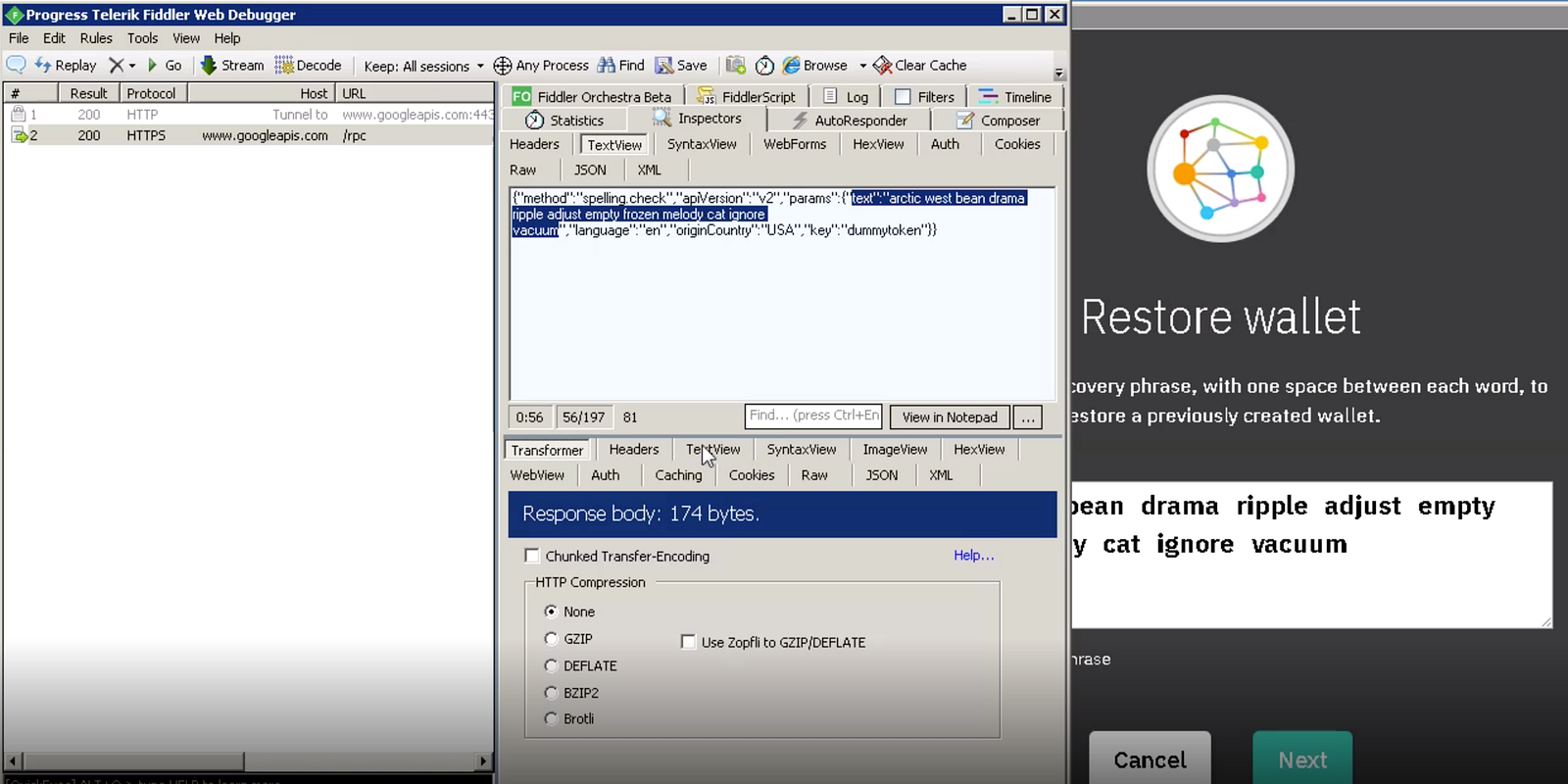Select the request Cookies tab

pos(1017,144)
